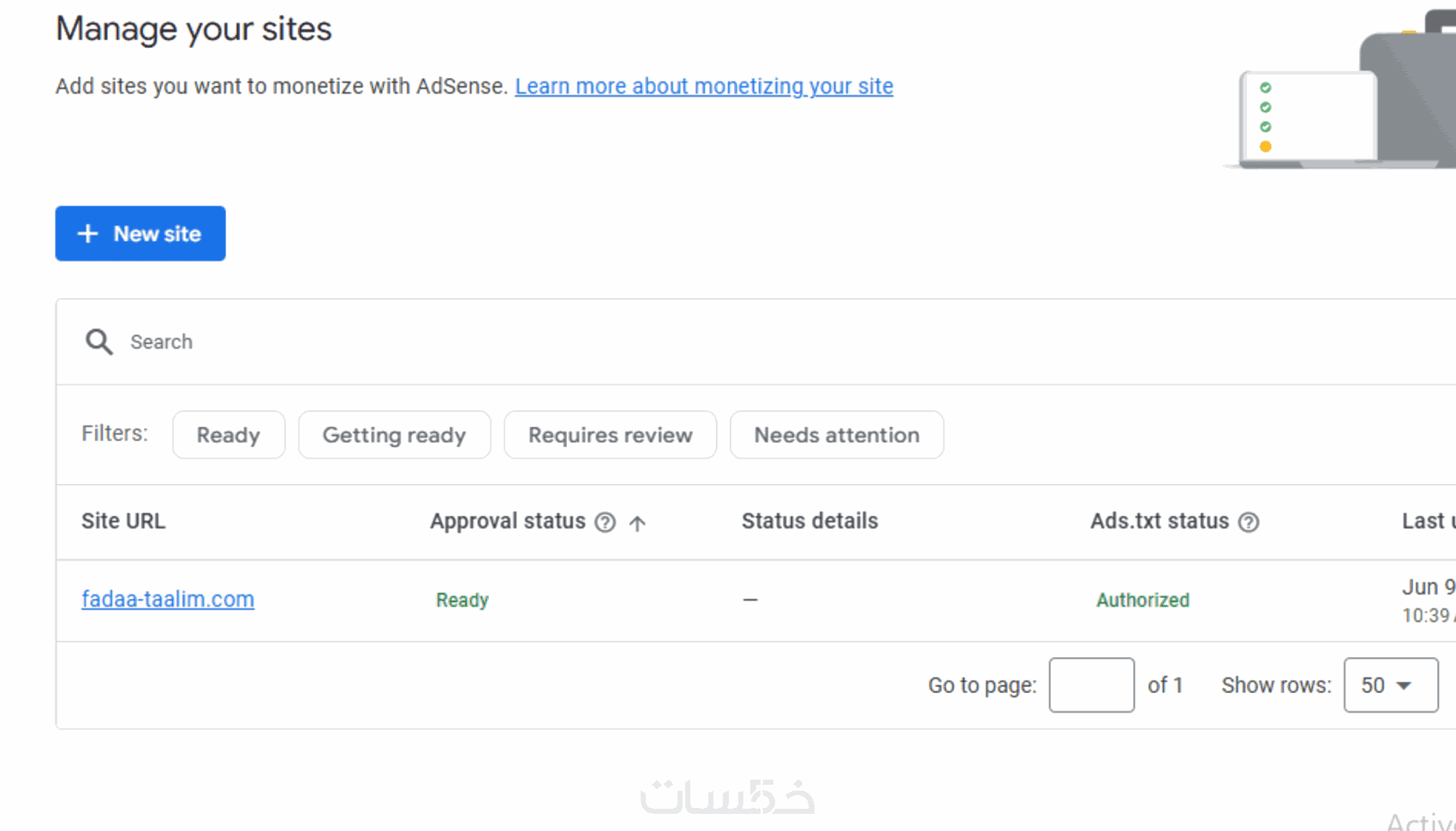Click the Authorized ads.txt status
Image resolution: width=1456 pixels, height=831 pixels.
point(1143,601)
